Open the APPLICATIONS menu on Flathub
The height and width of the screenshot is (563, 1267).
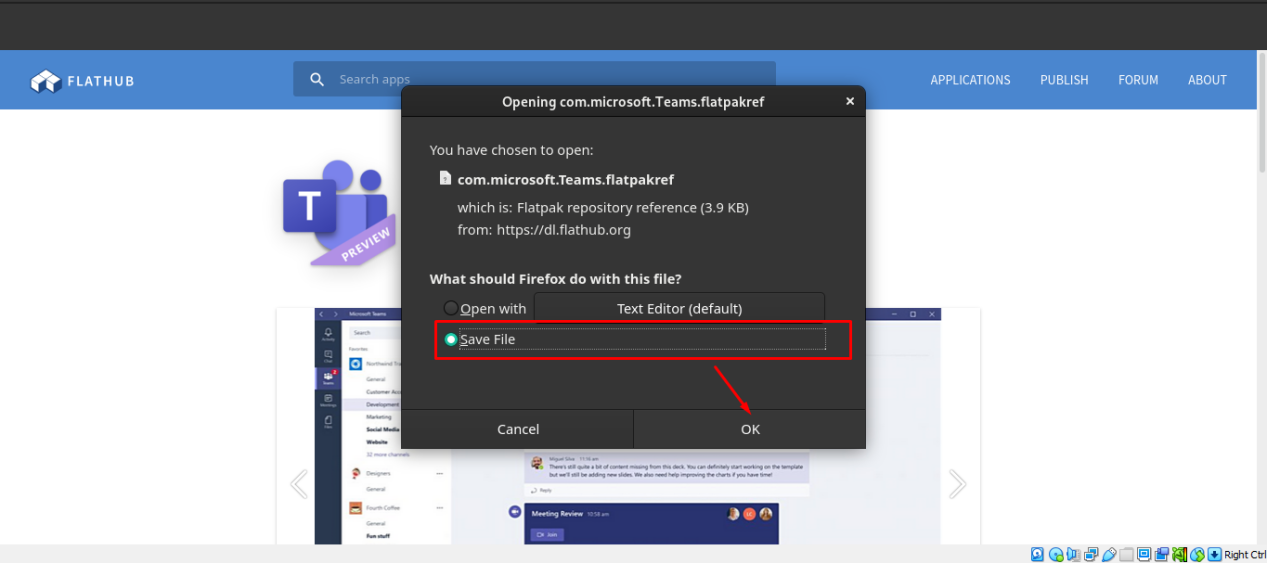coord(970,80)
